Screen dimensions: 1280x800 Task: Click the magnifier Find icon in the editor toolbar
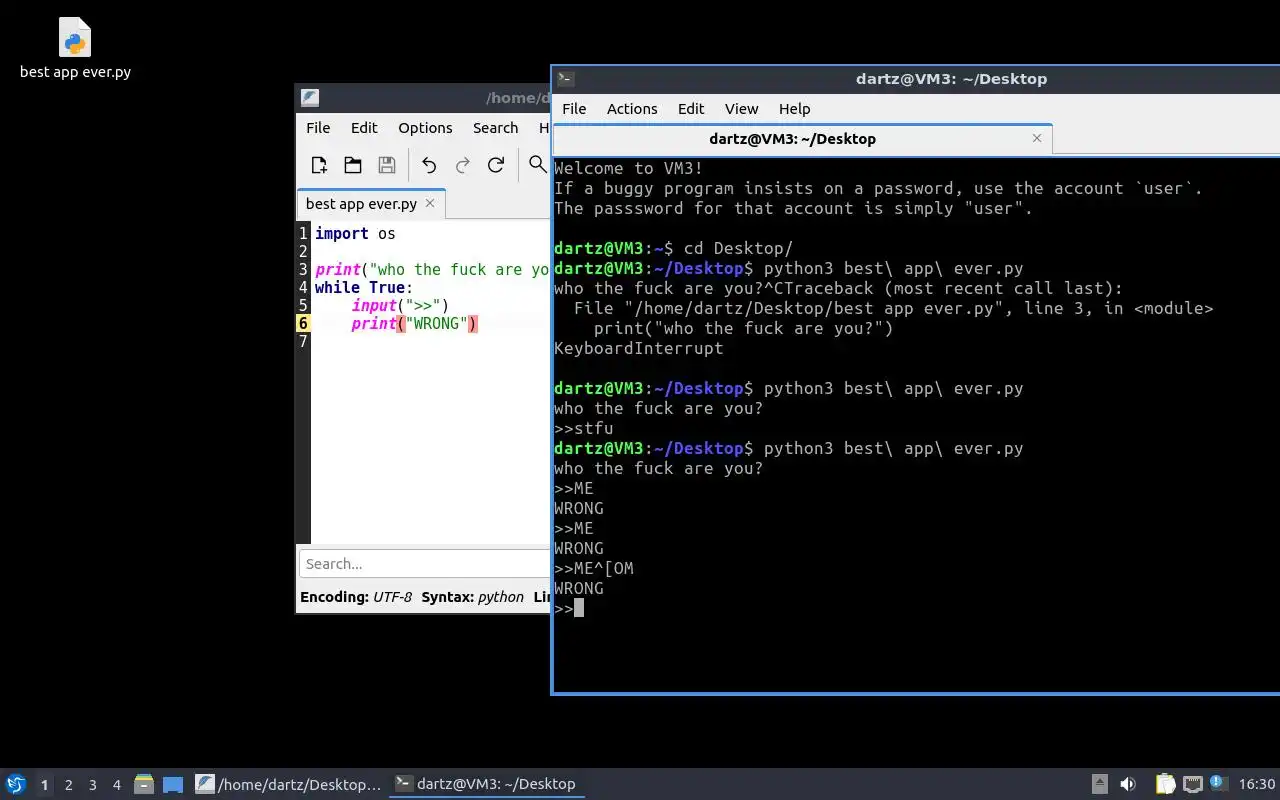pos(538,165)
